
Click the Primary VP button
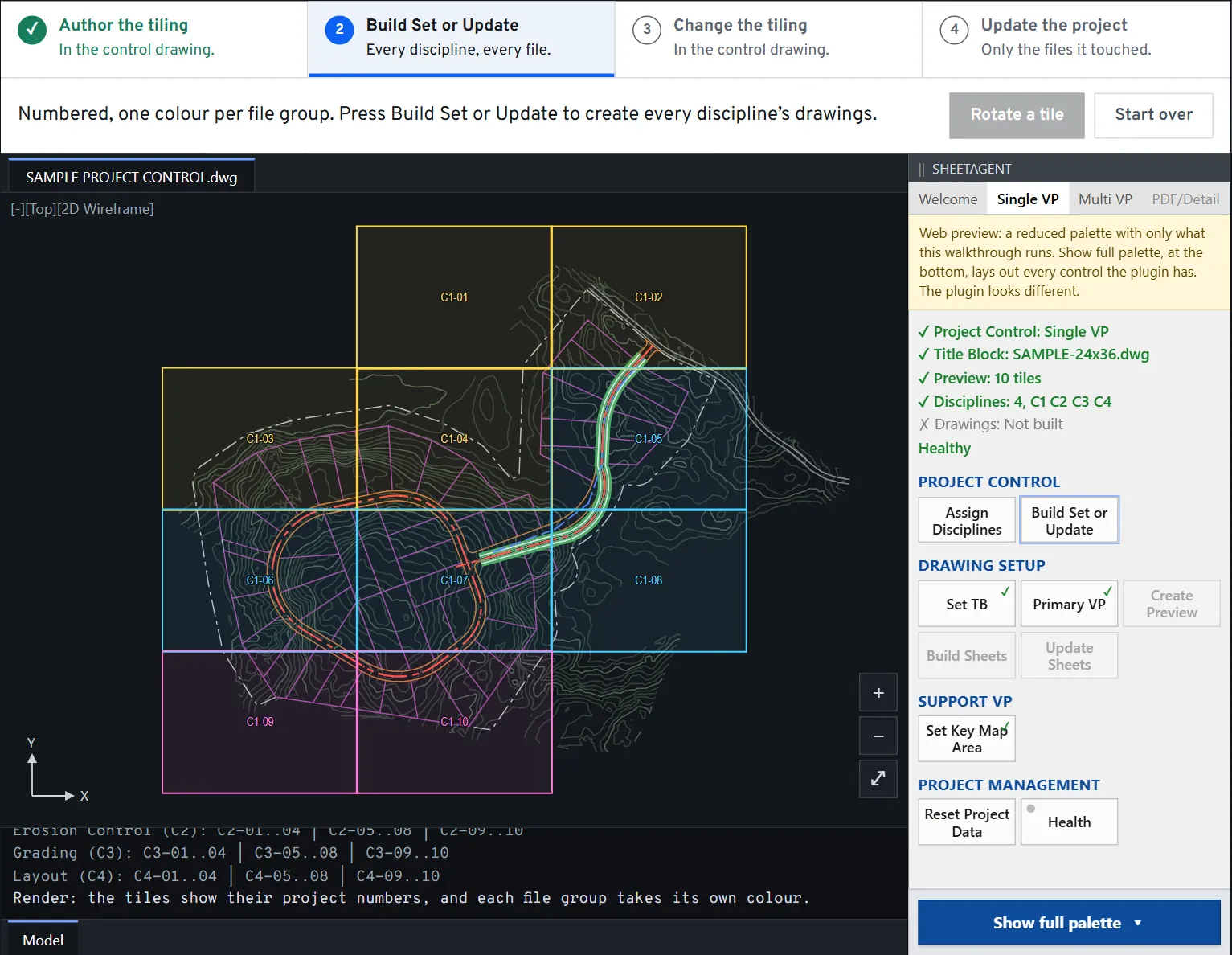point(1069,604)
